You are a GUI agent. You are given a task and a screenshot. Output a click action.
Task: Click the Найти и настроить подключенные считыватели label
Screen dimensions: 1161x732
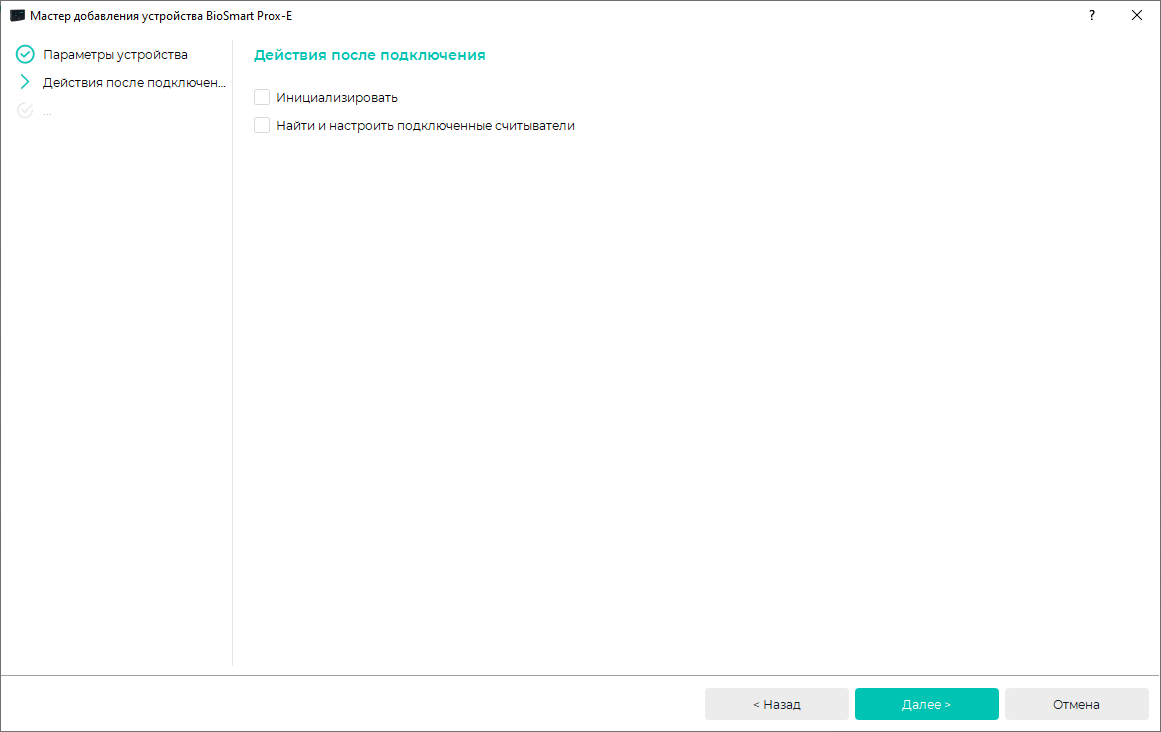tap(426, 126)
